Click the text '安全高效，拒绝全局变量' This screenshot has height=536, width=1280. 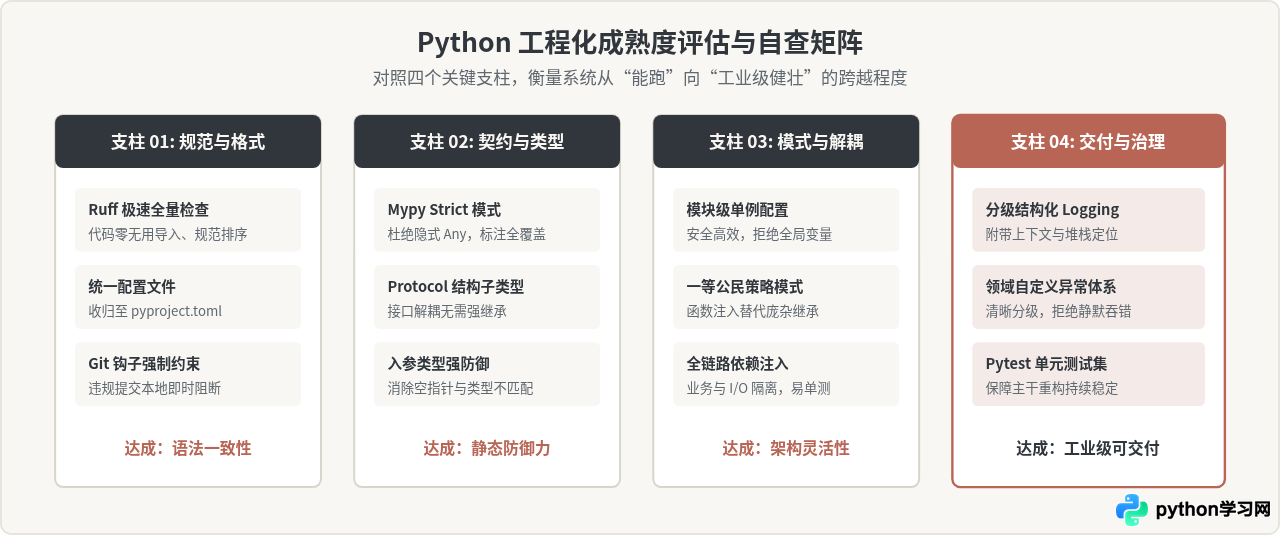tap(759, 234)
